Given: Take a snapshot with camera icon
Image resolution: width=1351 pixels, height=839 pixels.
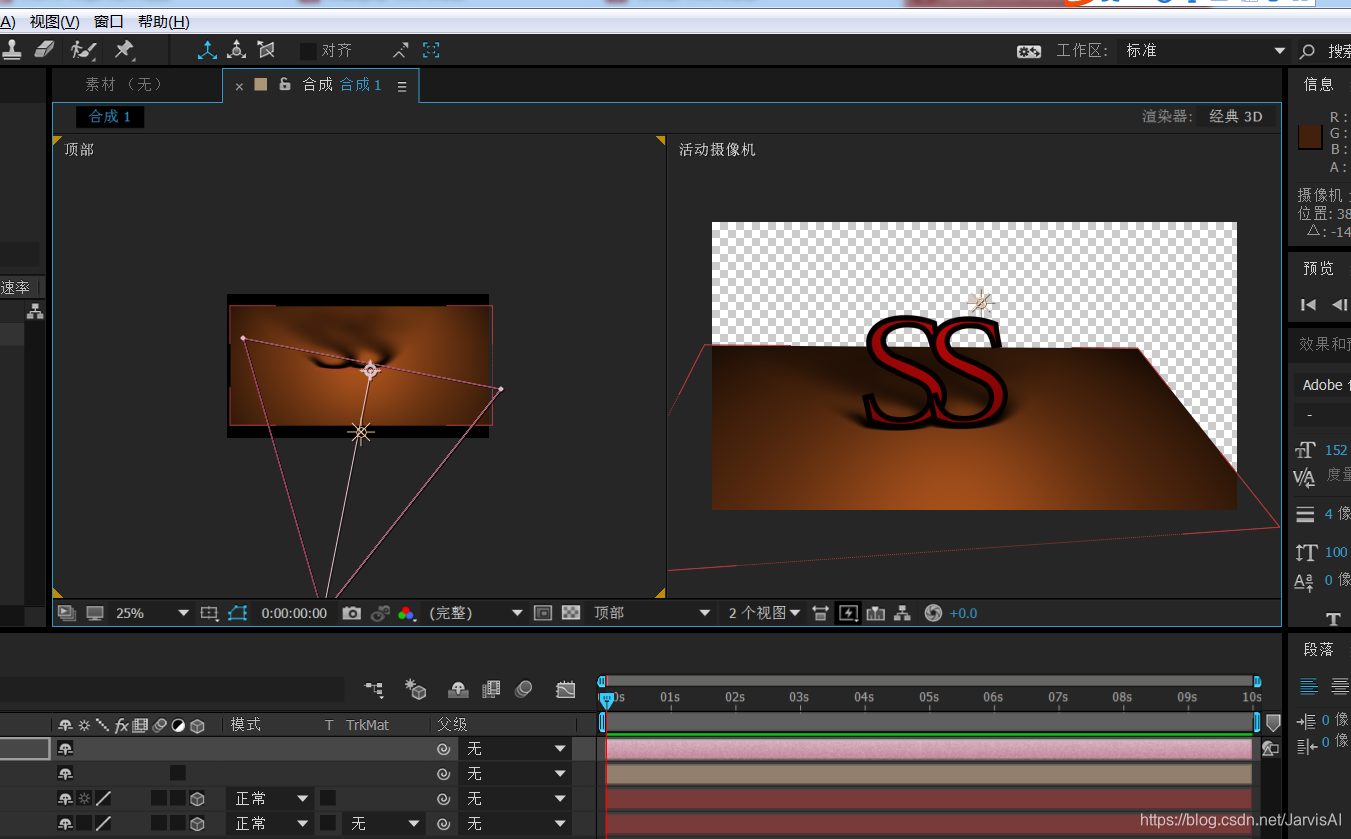Looking at the screenshot, I should click(x=351, y=613).
